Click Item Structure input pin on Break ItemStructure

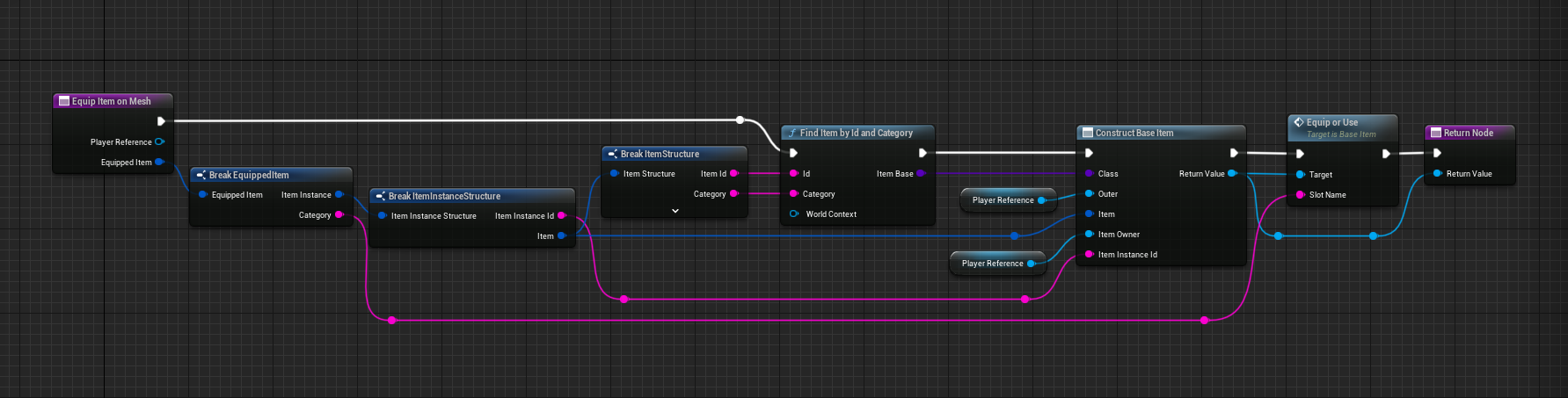tap(614, 174)
